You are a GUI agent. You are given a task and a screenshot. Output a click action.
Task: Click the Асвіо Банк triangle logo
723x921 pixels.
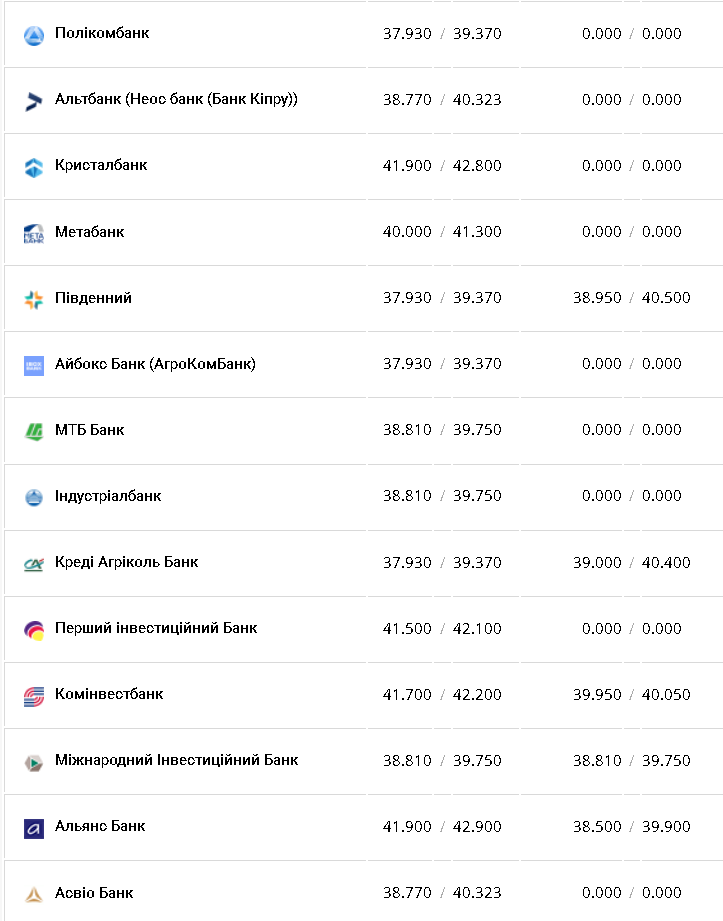point(34,894)
